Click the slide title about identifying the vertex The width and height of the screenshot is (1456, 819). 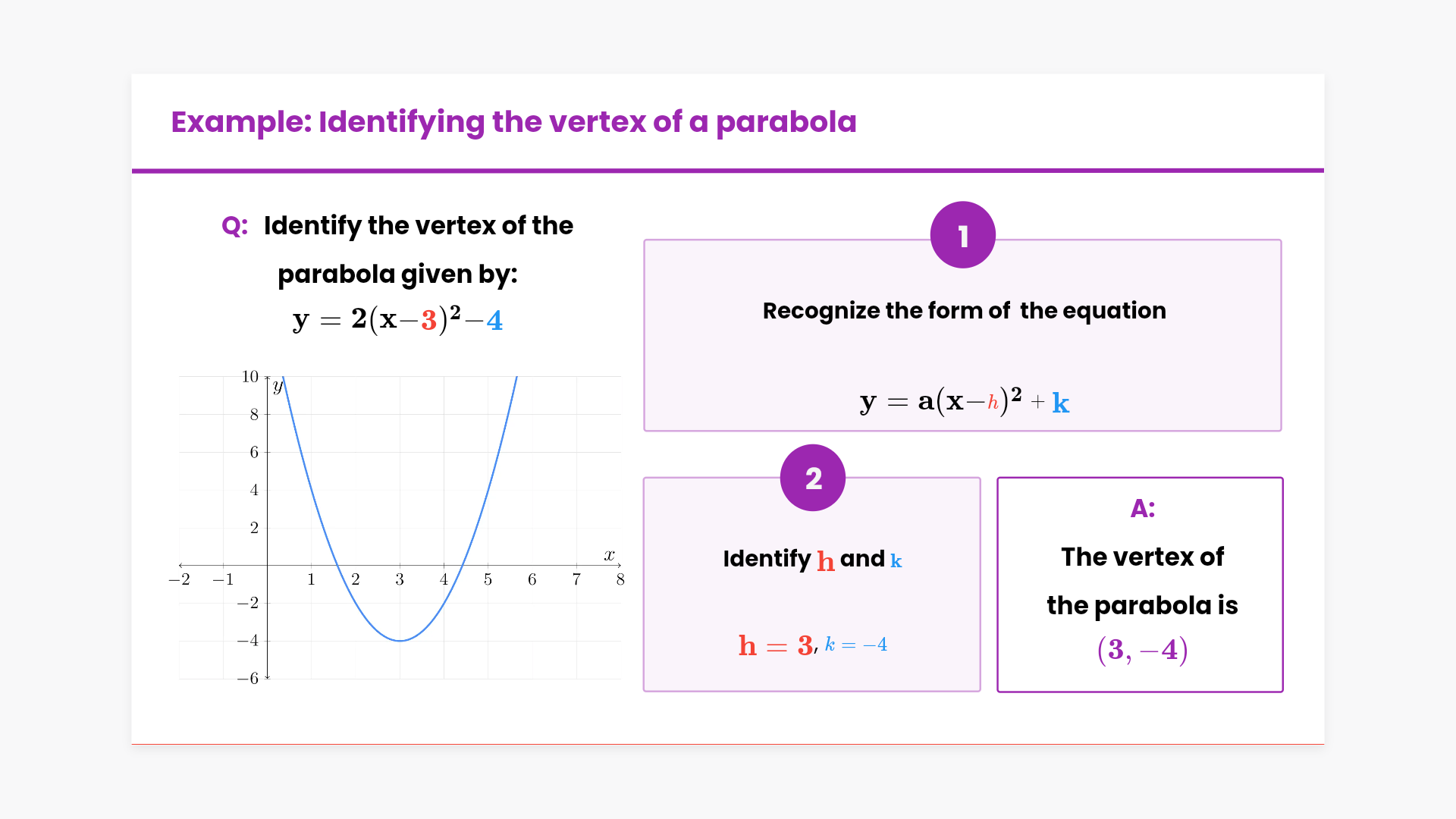[513, 122]
